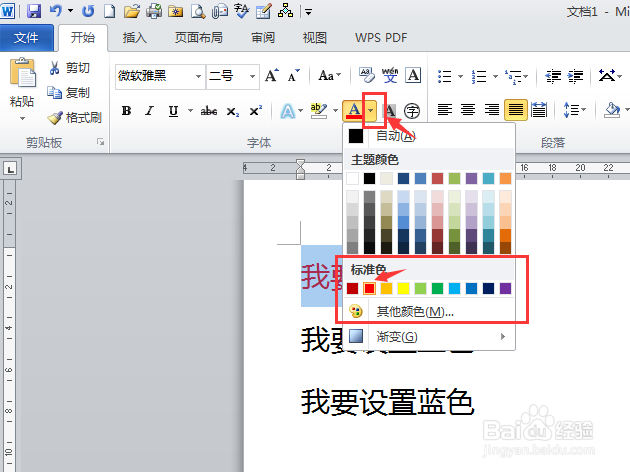
Task: Activate the 格式刷 format painter
Action: [74, 118]
